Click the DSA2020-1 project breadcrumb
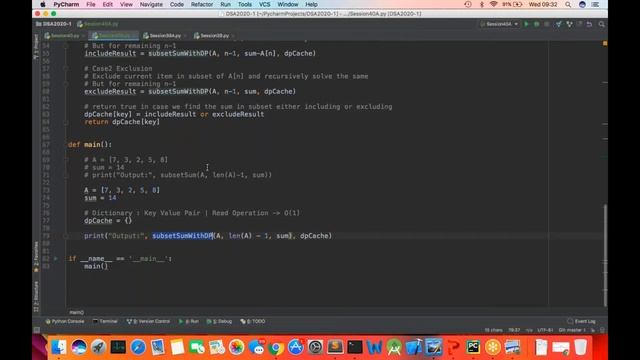Viewport: 640px width, 360px height. pos(54,24)
